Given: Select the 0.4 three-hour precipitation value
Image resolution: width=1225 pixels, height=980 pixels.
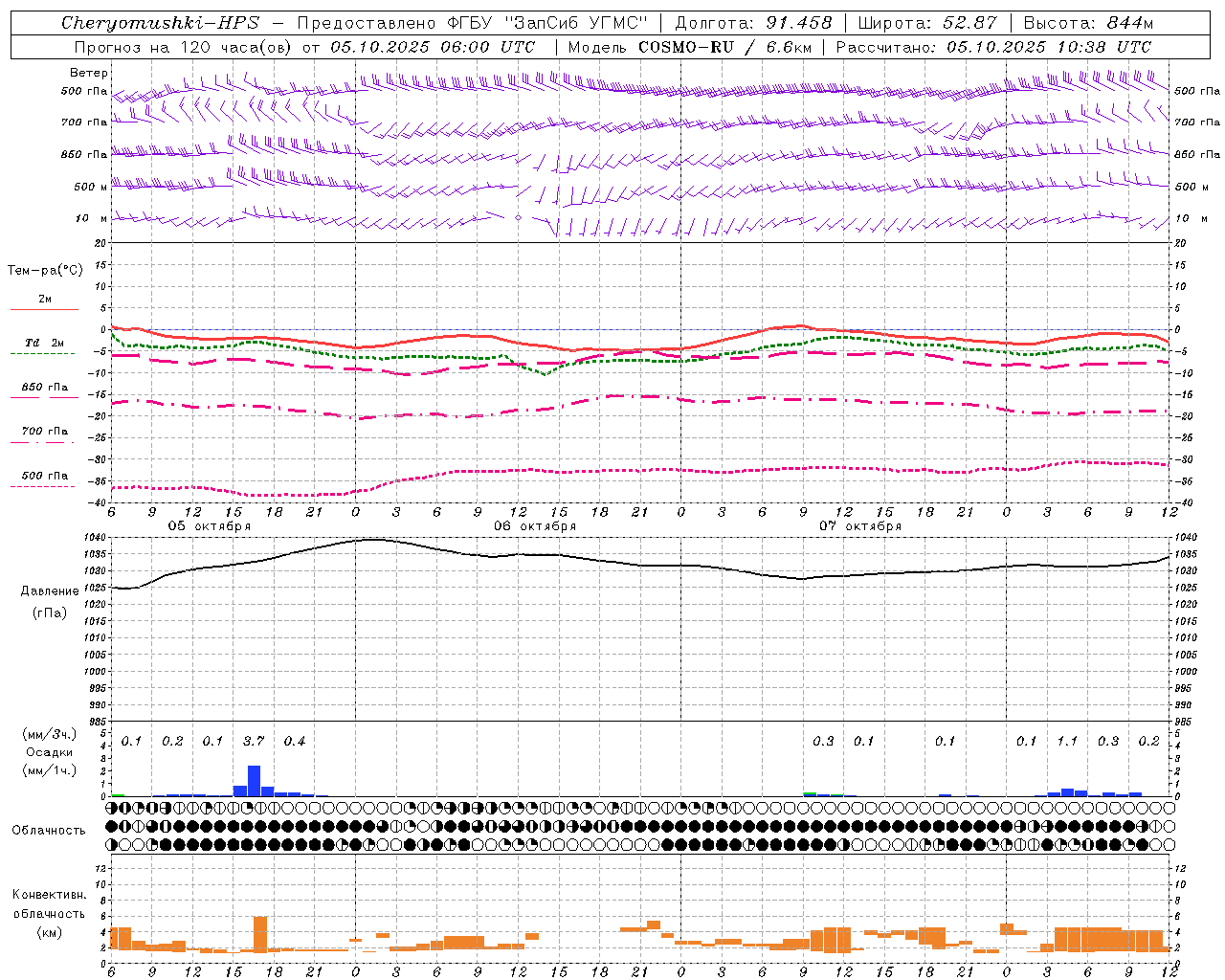Looking at the screenshot, I should click(295, 742).
